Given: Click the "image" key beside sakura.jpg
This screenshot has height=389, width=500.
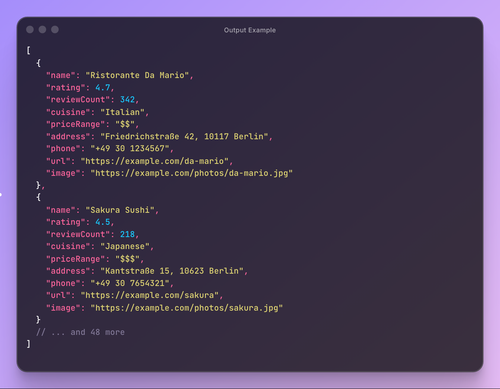Looking at the screenshot, I should 63,308.
